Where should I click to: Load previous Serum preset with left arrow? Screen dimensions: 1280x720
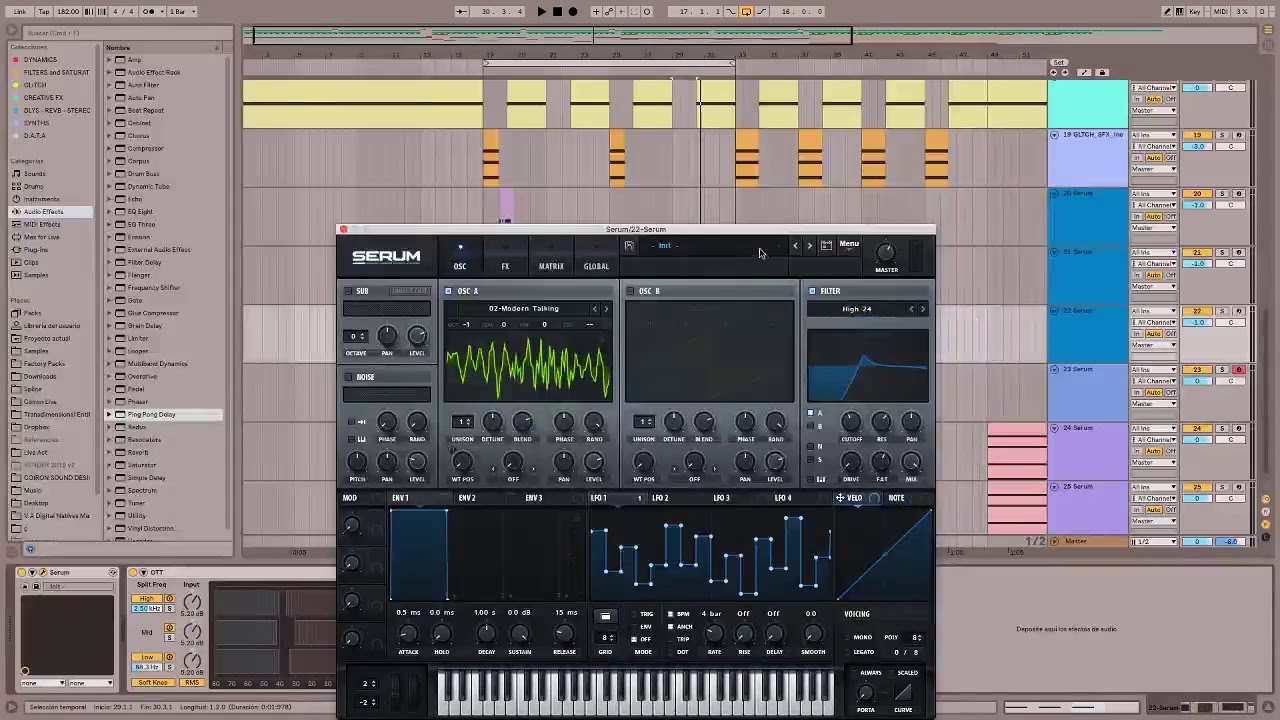pyautogui.click(x=796, y=246)
